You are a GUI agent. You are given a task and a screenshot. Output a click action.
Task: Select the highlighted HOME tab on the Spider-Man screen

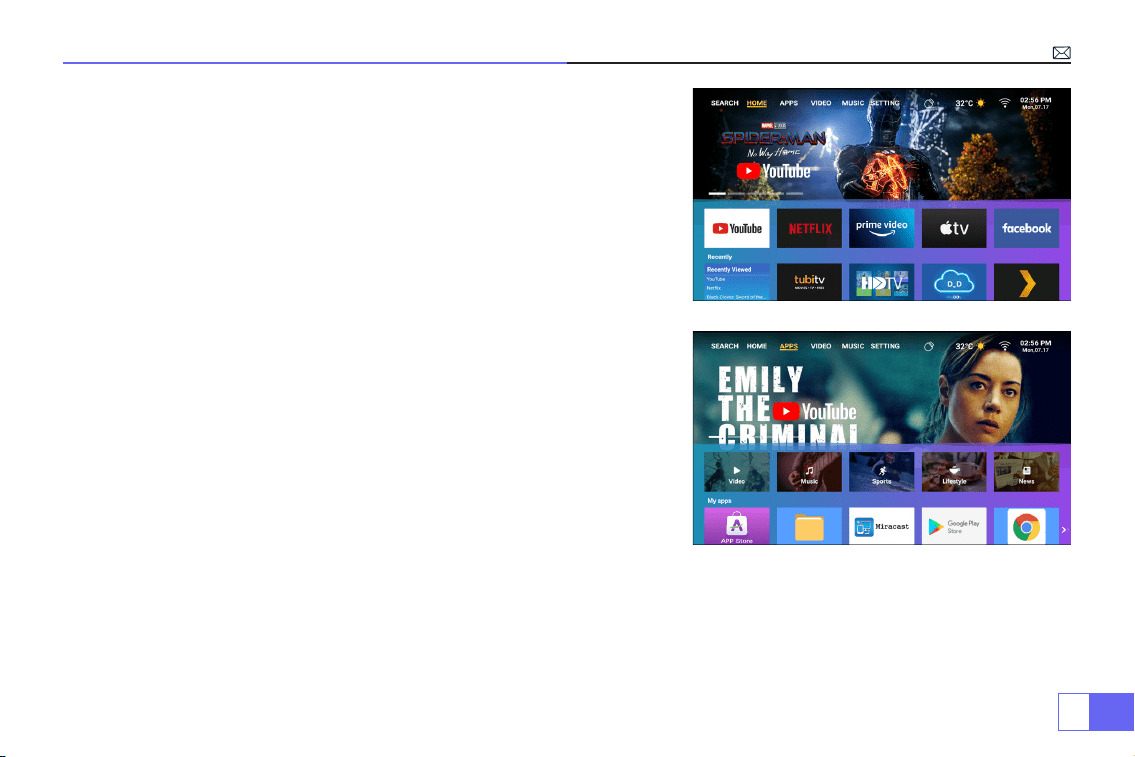click(756, 103)
